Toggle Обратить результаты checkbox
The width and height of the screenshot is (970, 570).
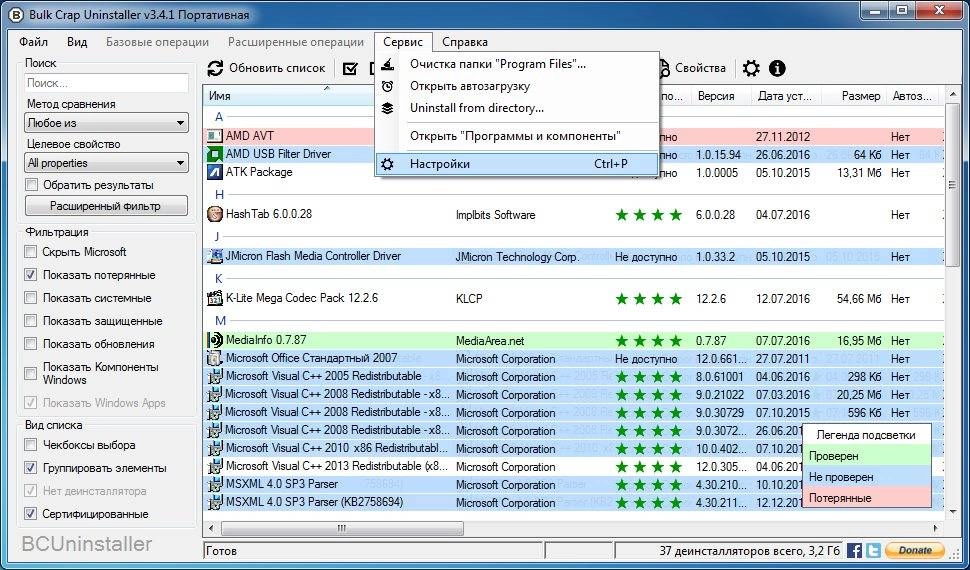[x=31, y=184]
